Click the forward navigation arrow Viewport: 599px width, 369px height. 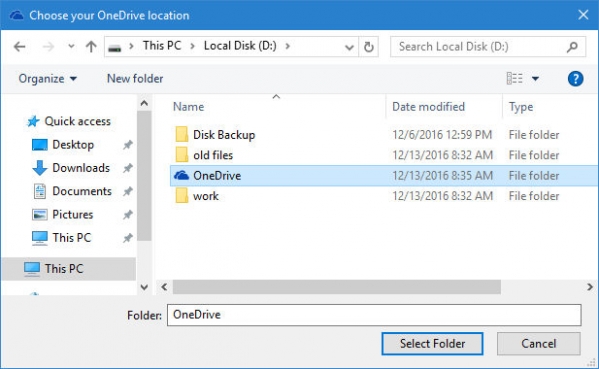49,47
